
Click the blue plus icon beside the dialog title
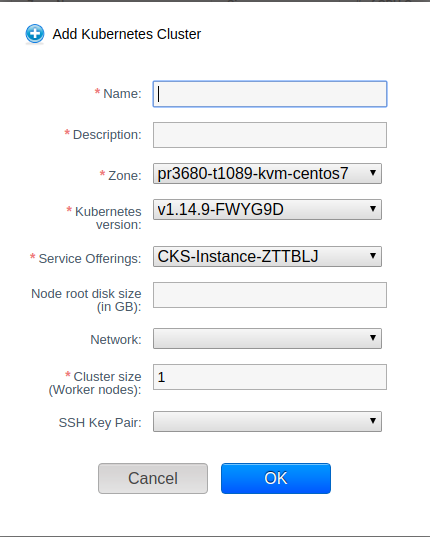35,34
